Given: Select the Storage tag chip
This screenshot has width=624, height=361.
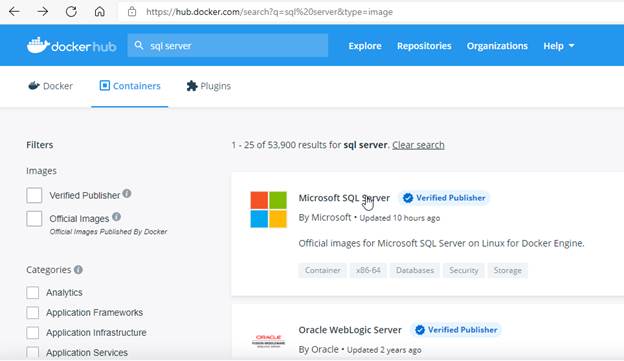Looking at the screenshot, I should (507, 270).
